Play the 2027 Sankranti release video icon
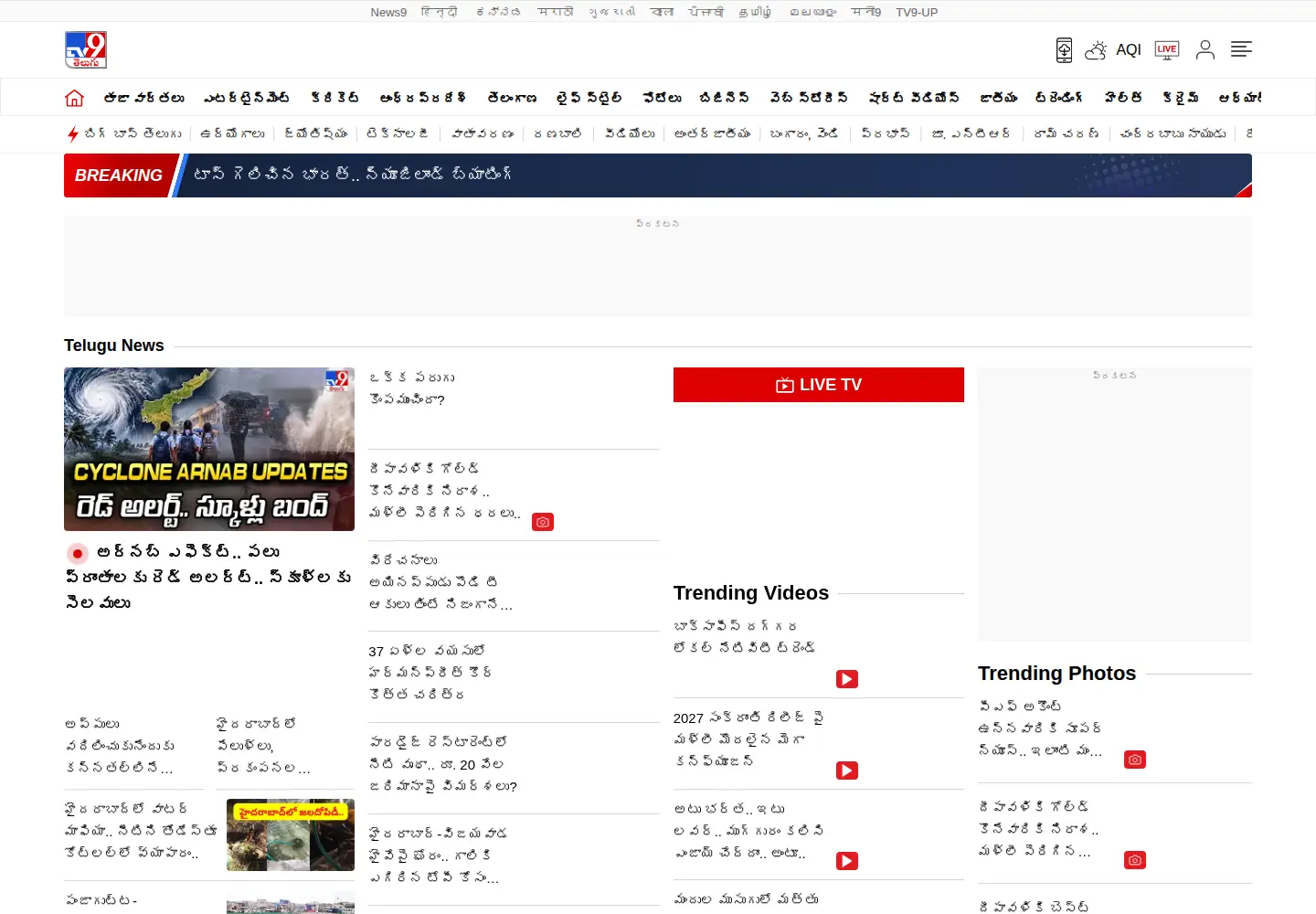 847,771
